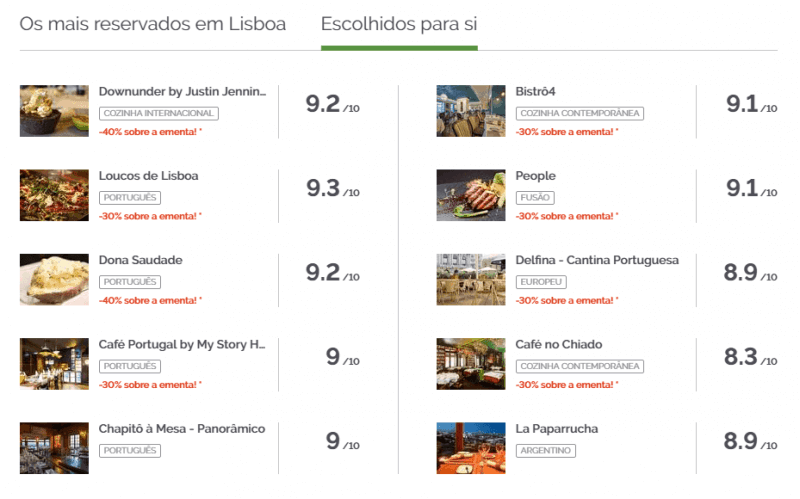Click the Bistrô4 dining room thumbnail

[471, 111]
